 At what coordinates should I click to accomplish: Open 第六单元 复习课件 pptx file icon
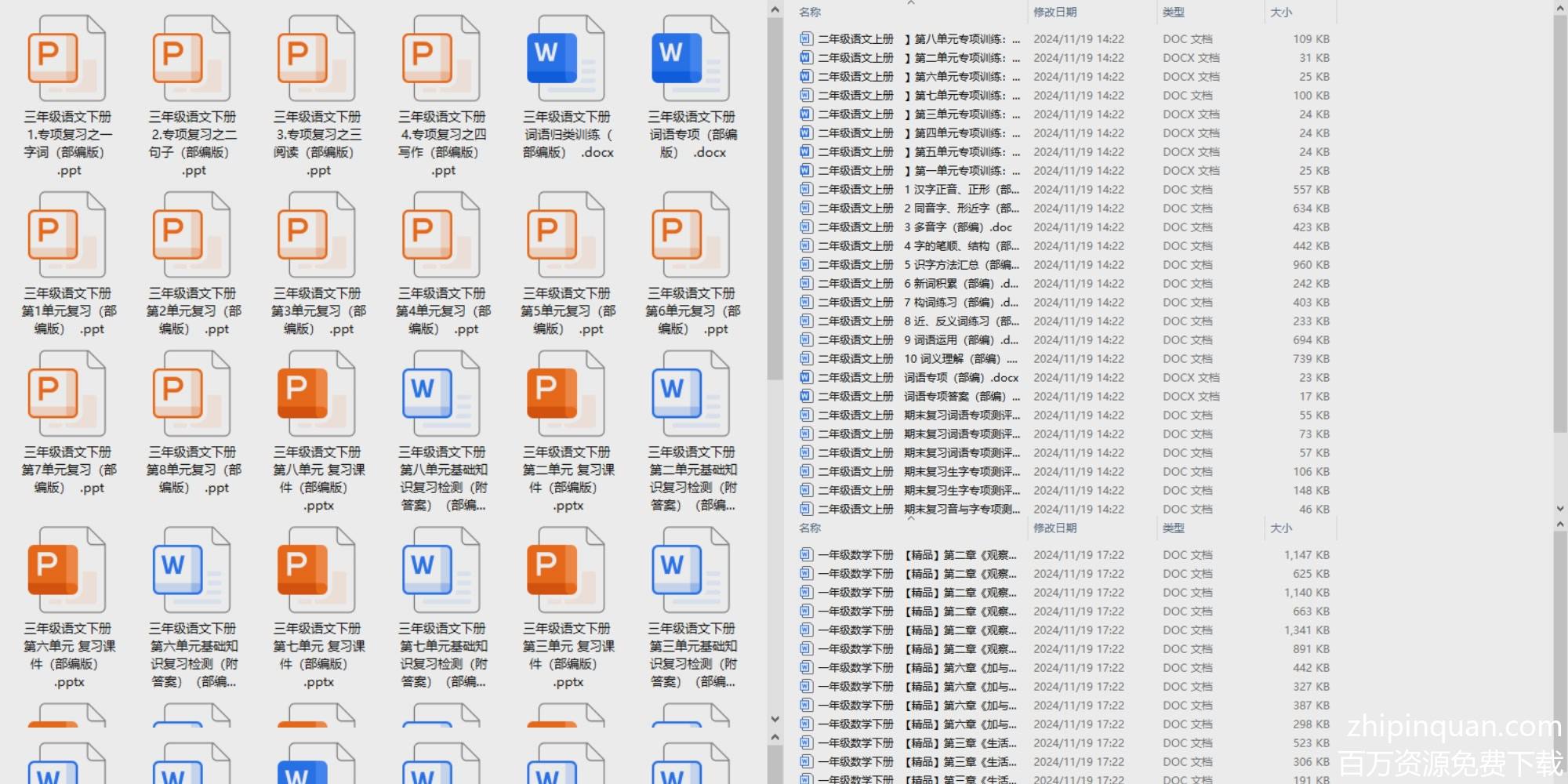(67, 571)
